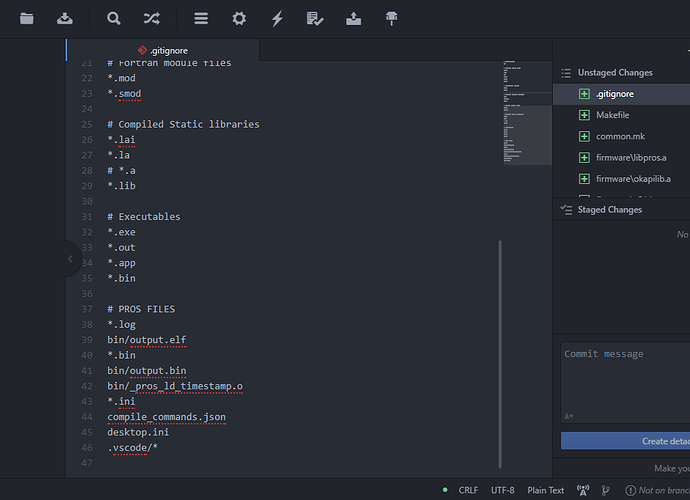This screenshot has height=500, width=690.
Task: Change Plain Text grammar selector
Action: pos(546,490)
